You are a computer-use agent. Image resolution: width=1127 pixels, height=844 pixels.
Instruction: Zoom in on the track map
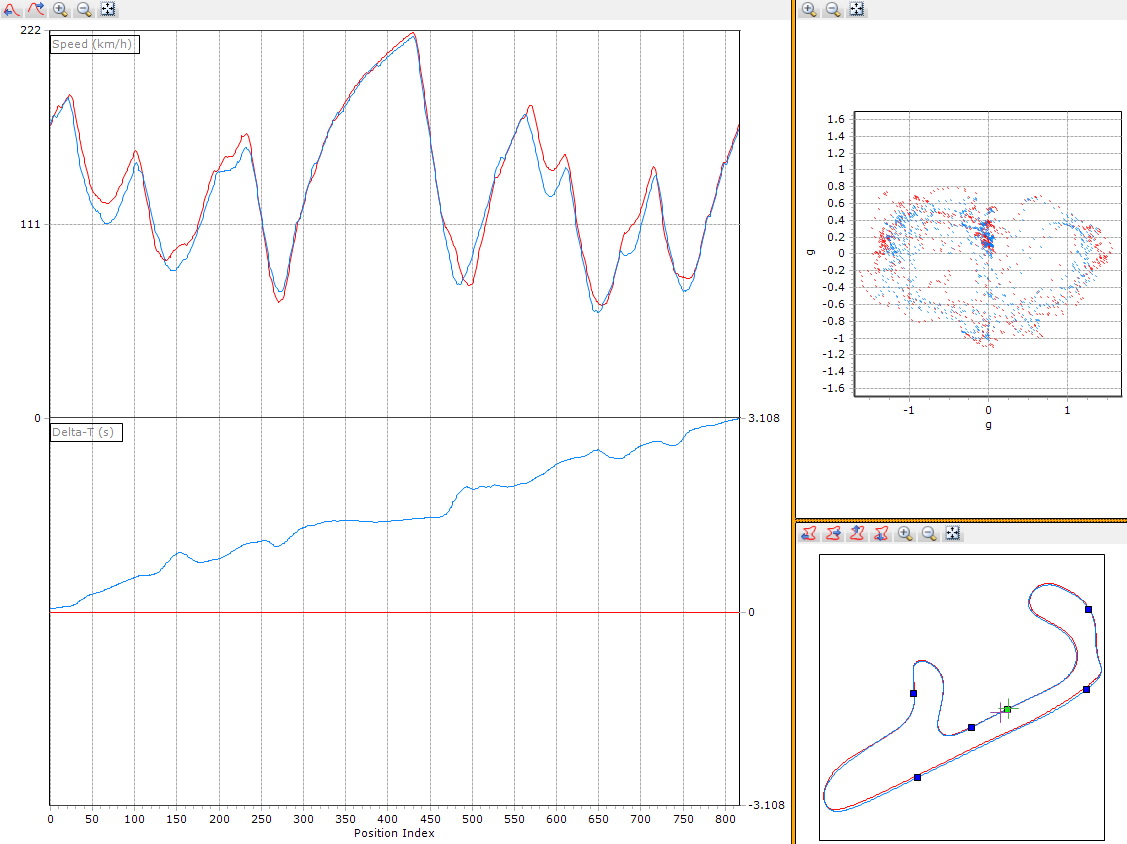coord(905,533)
